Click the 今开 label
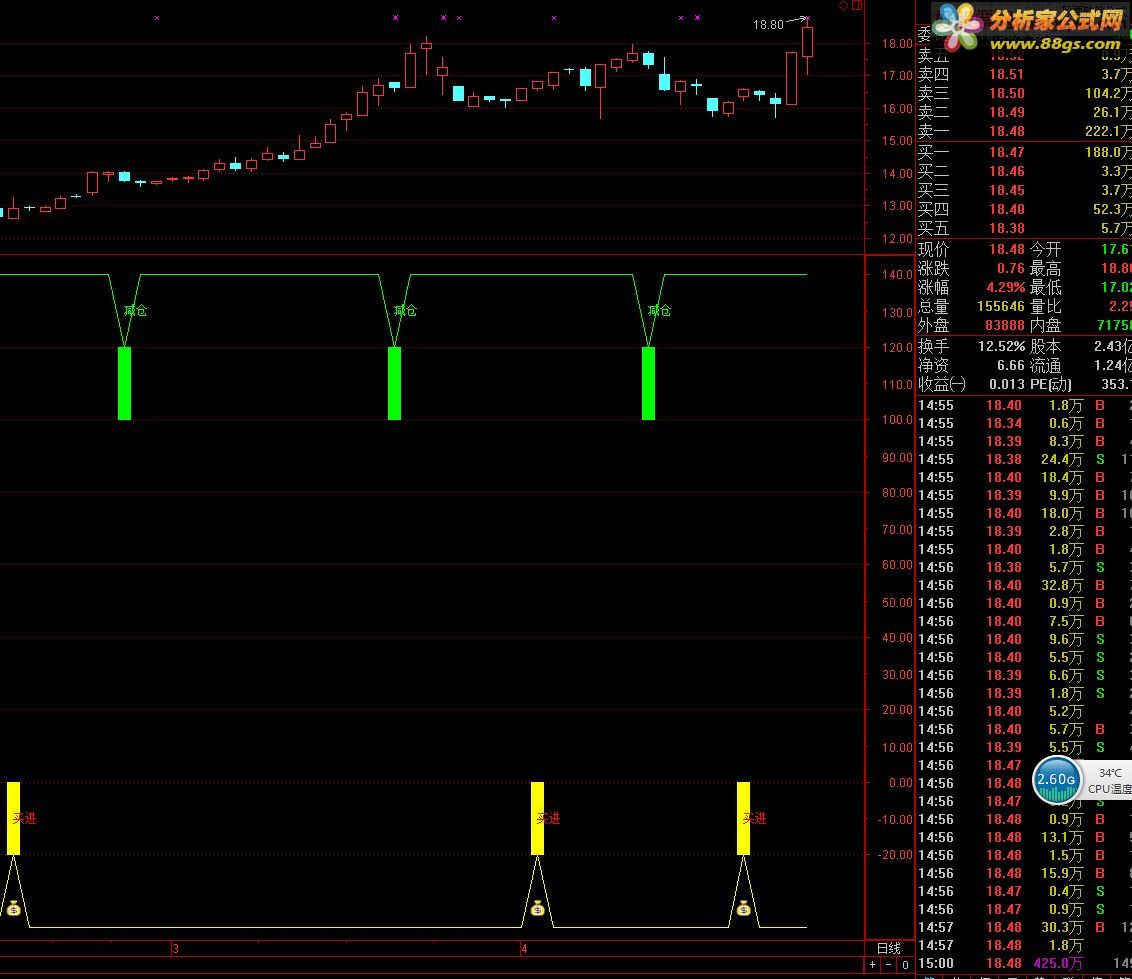1132x979 pixels. point(1045,249)
